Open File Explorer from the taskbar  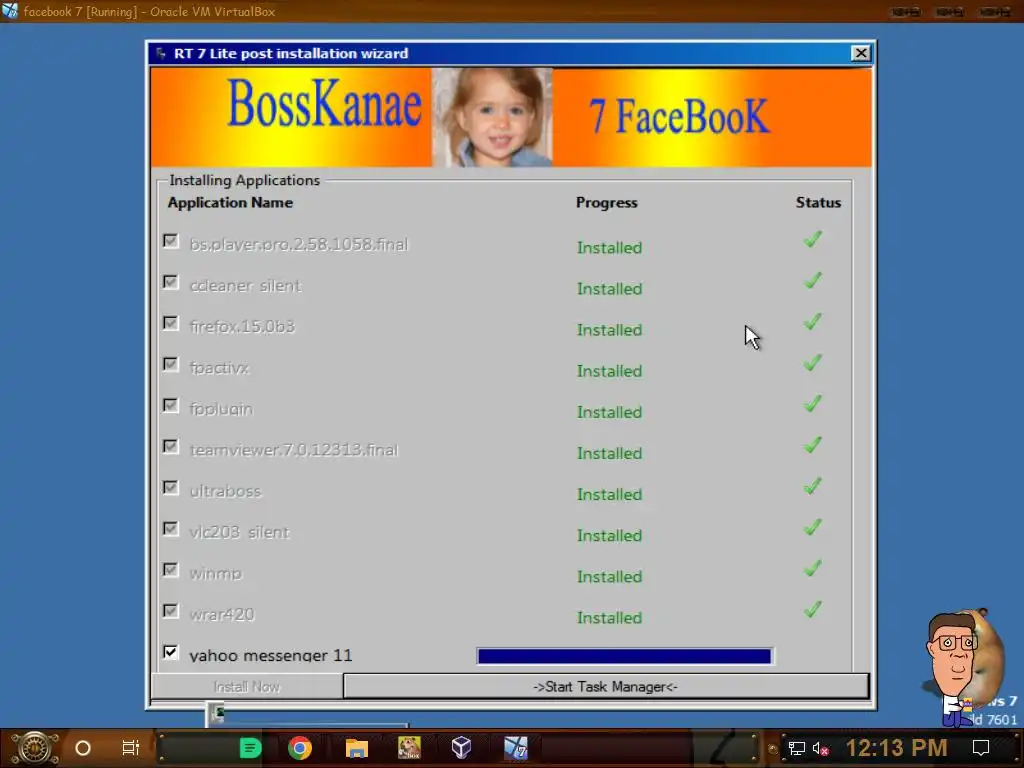(x=357, y=748)
